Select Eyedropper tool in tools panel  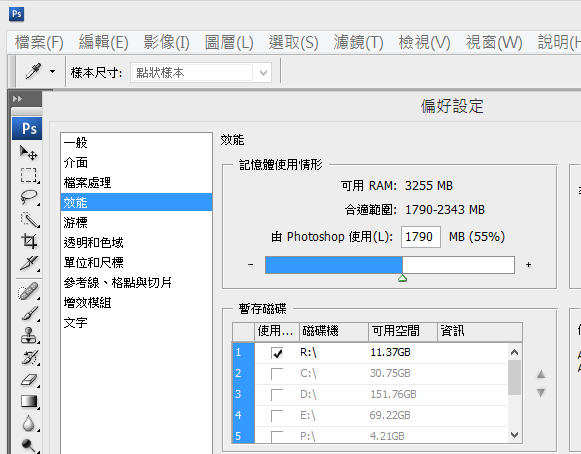[29, 263]
